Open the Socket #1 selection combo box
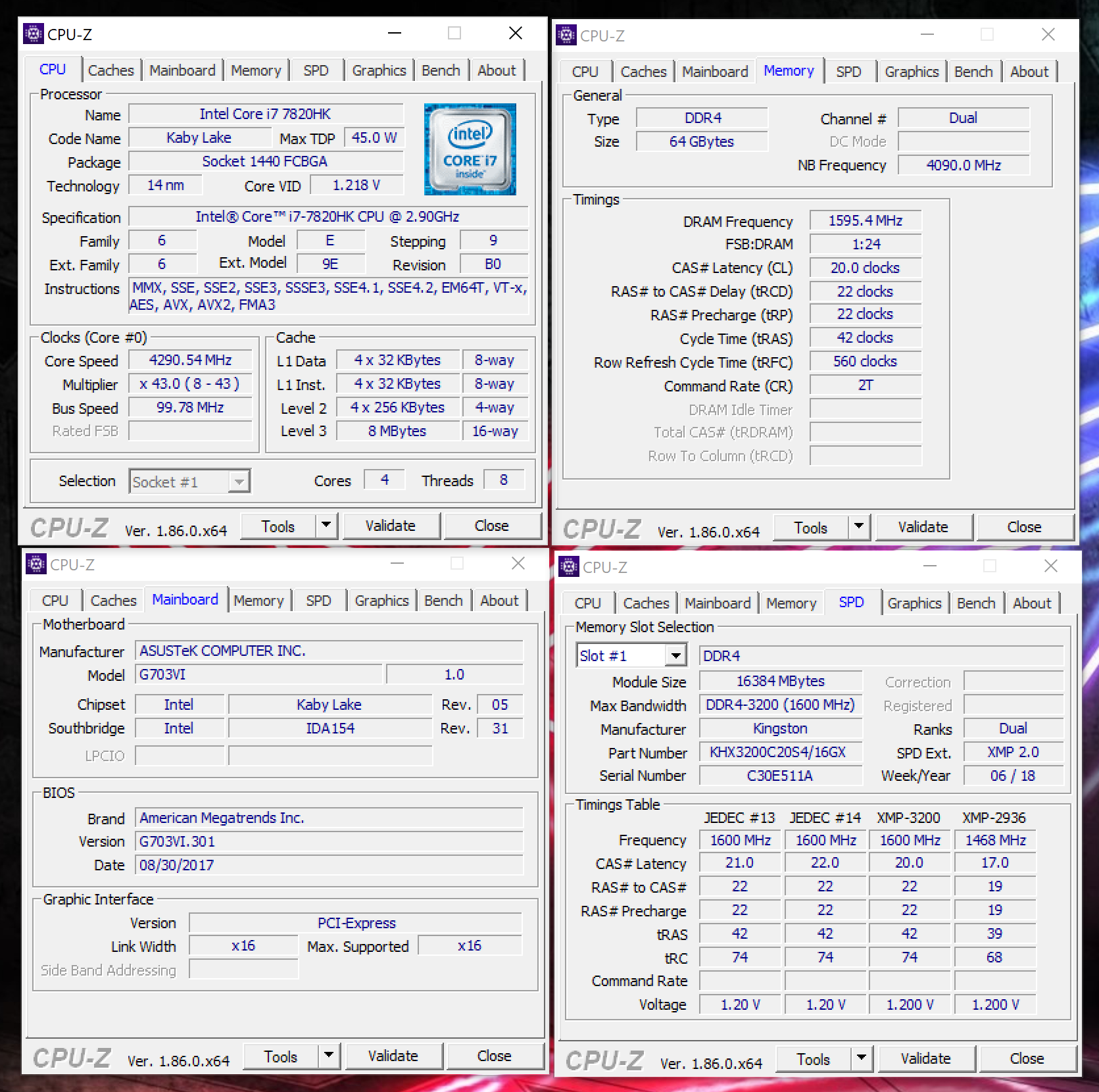 190,482
